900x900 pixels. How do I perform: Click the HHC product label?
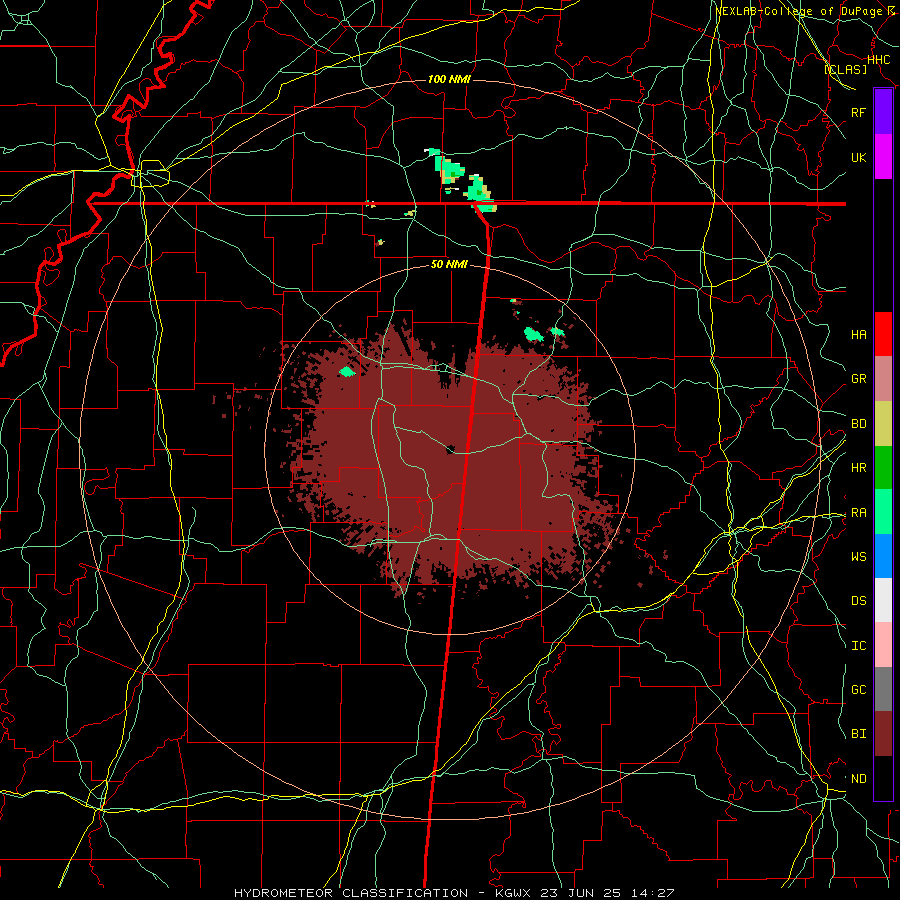tap(879, 59)
